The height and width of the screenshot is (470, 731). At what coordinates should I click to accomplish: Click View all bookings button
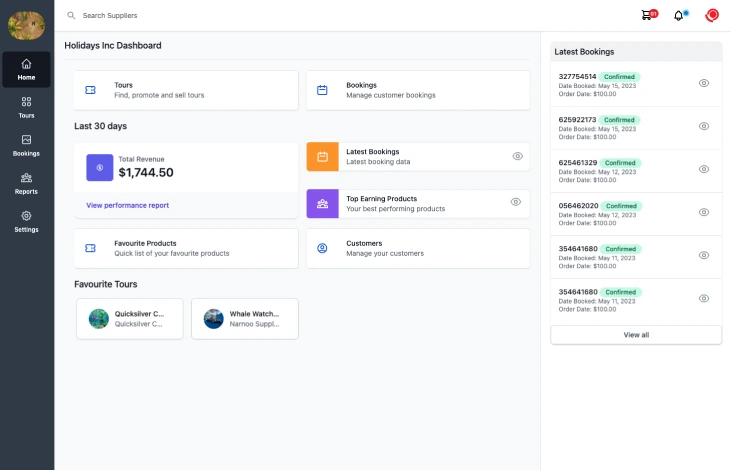(x=636, y=335)
